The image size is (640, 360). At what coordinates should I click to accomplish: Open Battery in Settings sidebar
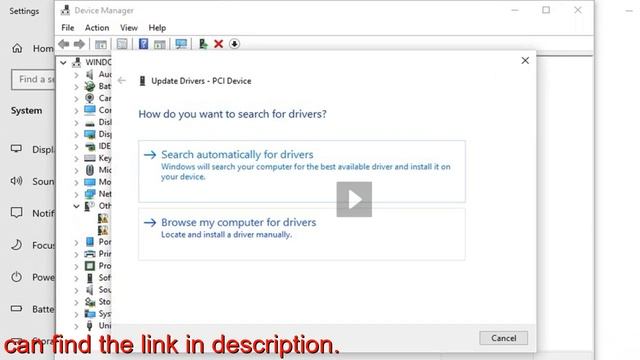coord(32,309)
